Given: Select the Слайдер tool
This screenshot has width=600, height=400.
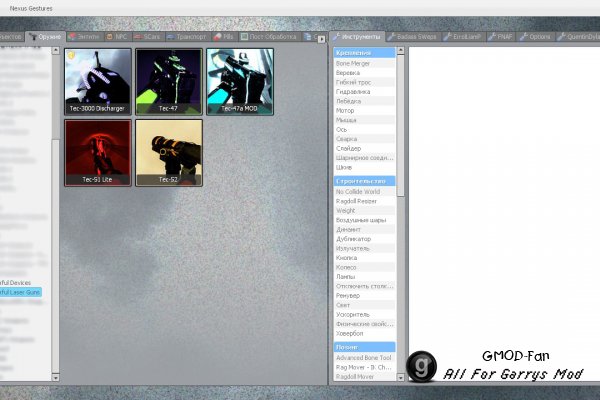Looking at the screenshot, I should (x=364, y=149).
